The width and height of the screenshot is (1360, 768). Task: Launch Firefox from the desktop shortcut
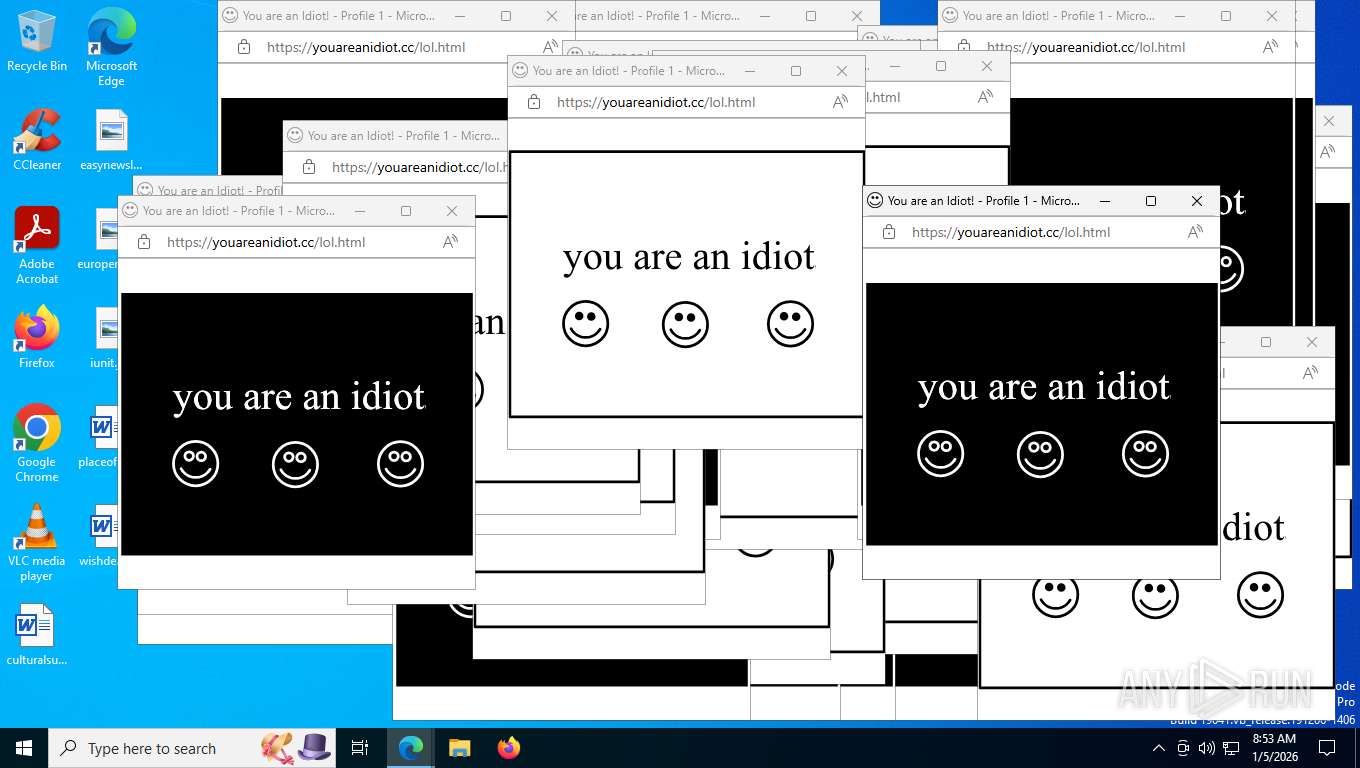tap(37, 337)
